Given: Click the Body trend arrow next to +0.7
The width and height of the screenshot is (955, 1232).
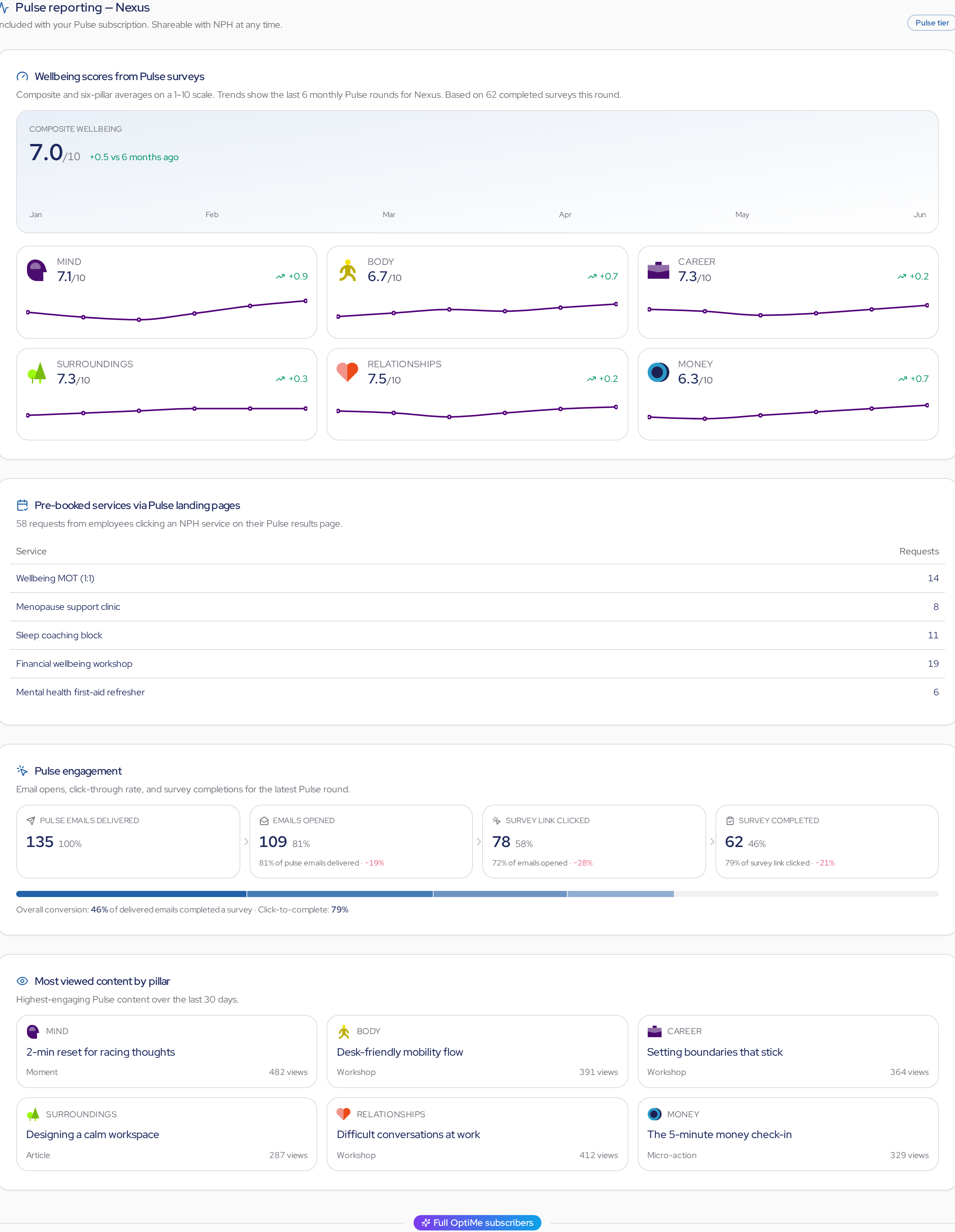Looking at the screenshot, I should (x=592, y=276).
